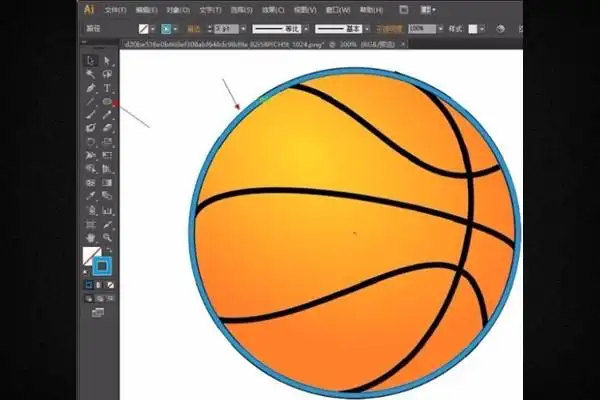The image size is (600, 400).
Task: Select the Line Segment tool
Action: click(x=91, y=102)
